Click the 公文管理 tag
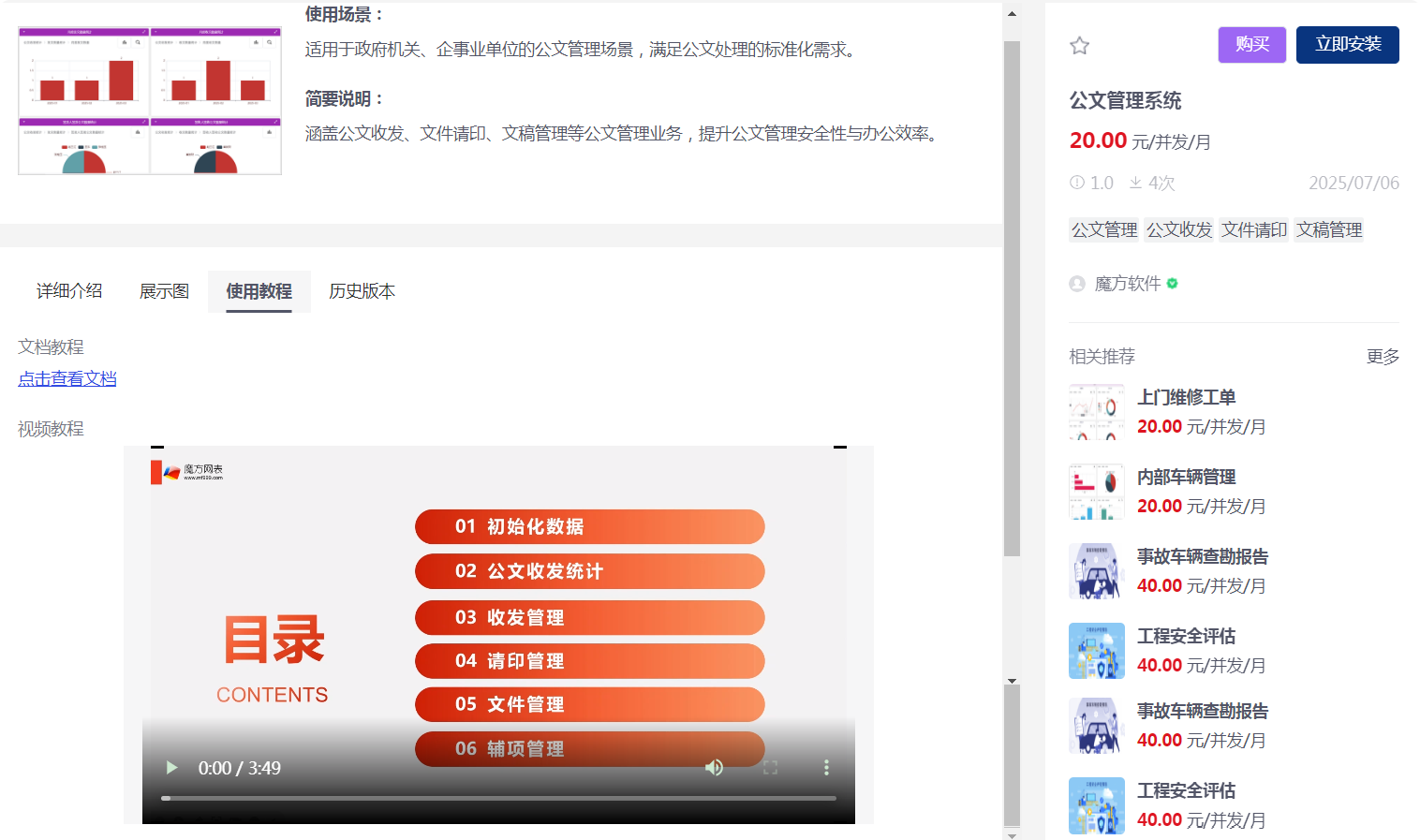The image size is (1420, 840). [1104, 229]
